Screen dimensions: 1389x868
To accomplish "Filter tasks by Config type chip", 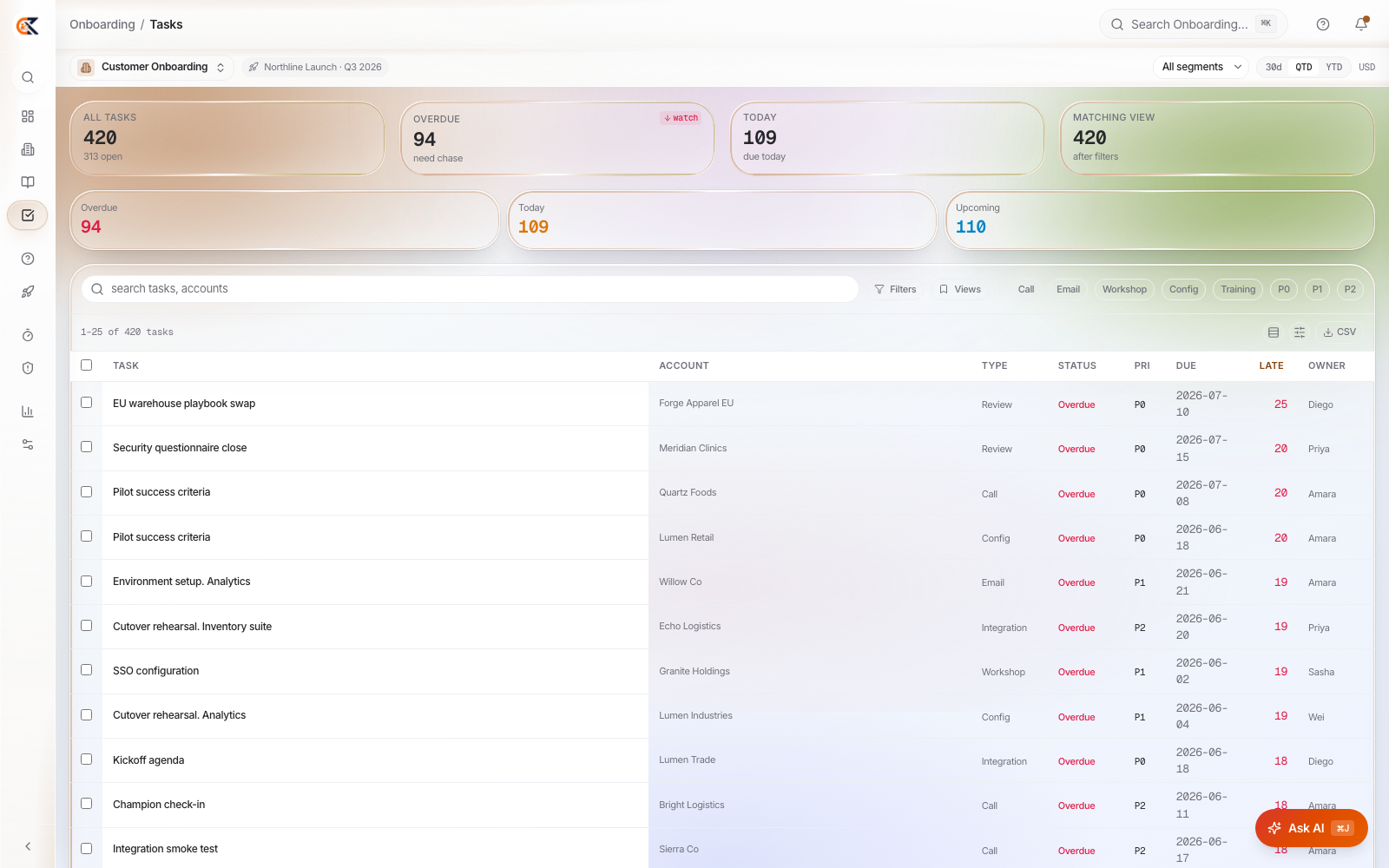I will (x=1183, y=289).
